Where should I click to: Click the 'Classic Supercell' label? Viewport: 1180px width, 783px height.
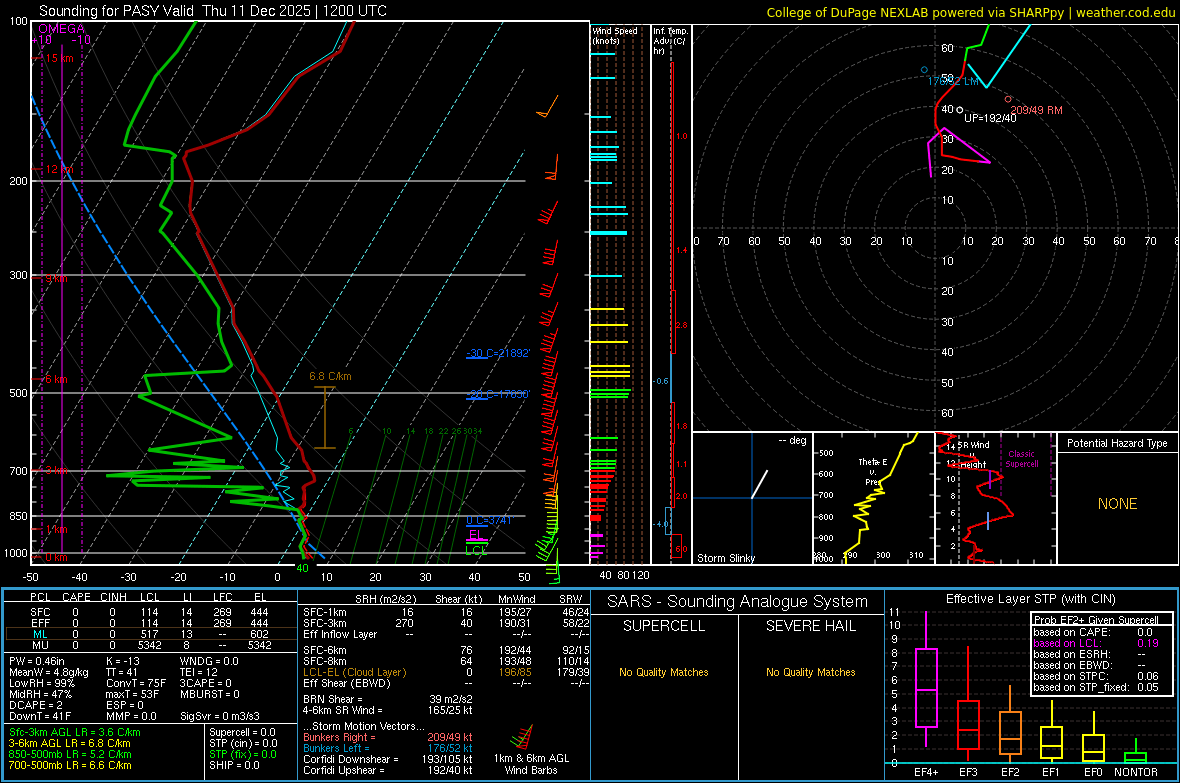click(x=1022, y=459)
